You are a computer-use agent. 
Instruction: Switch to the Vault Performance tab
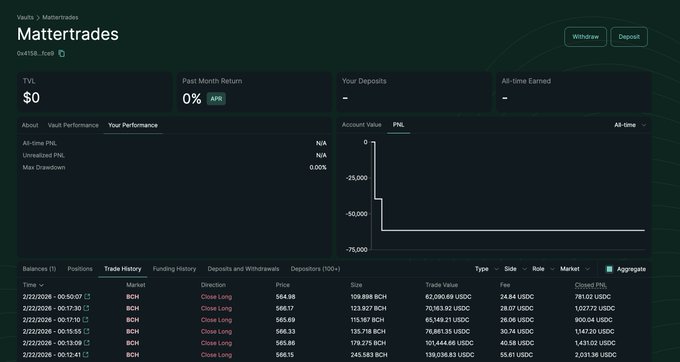coord(73,125)
